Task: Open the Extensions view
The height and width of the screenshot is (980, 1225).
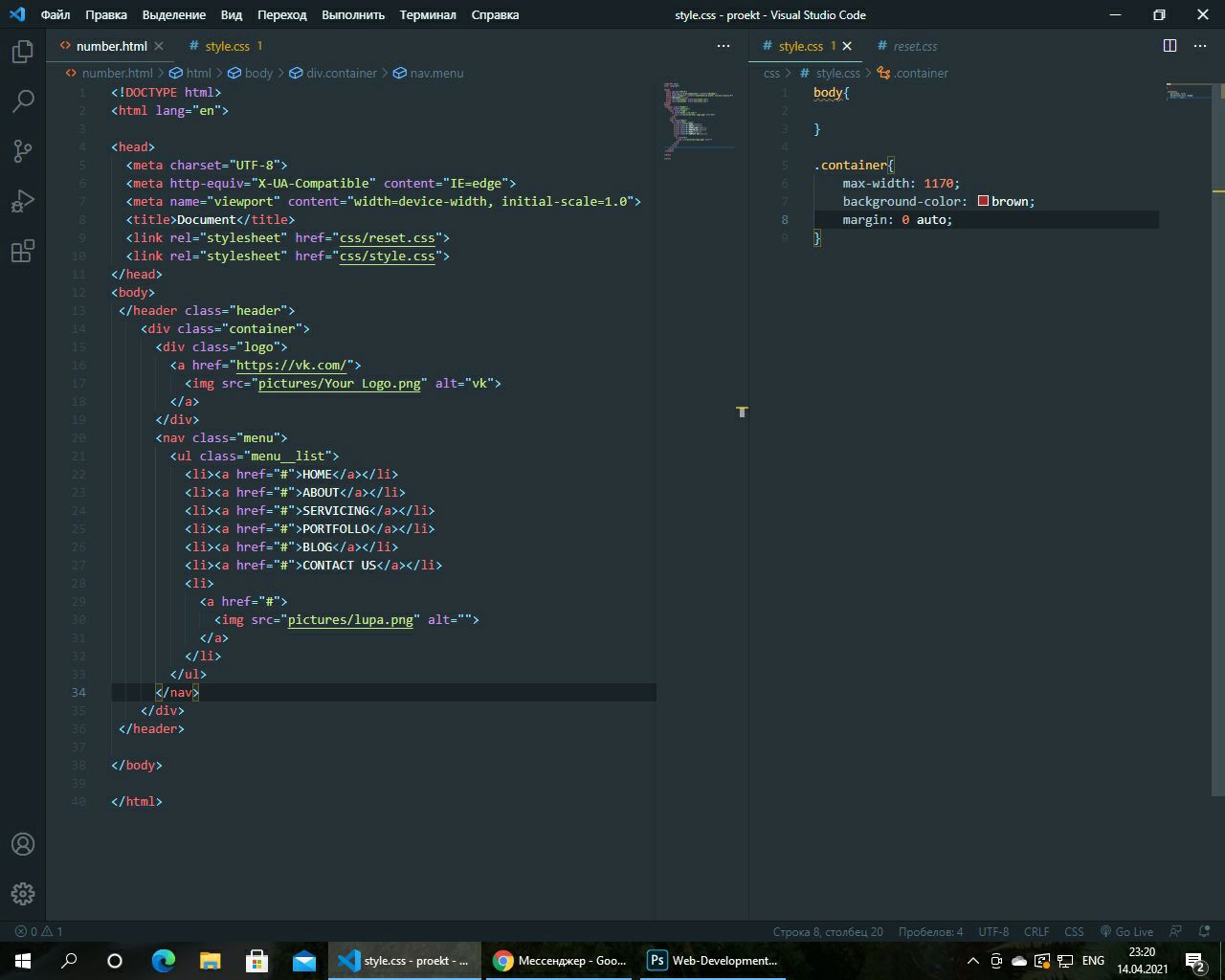Action: point(23,252)
